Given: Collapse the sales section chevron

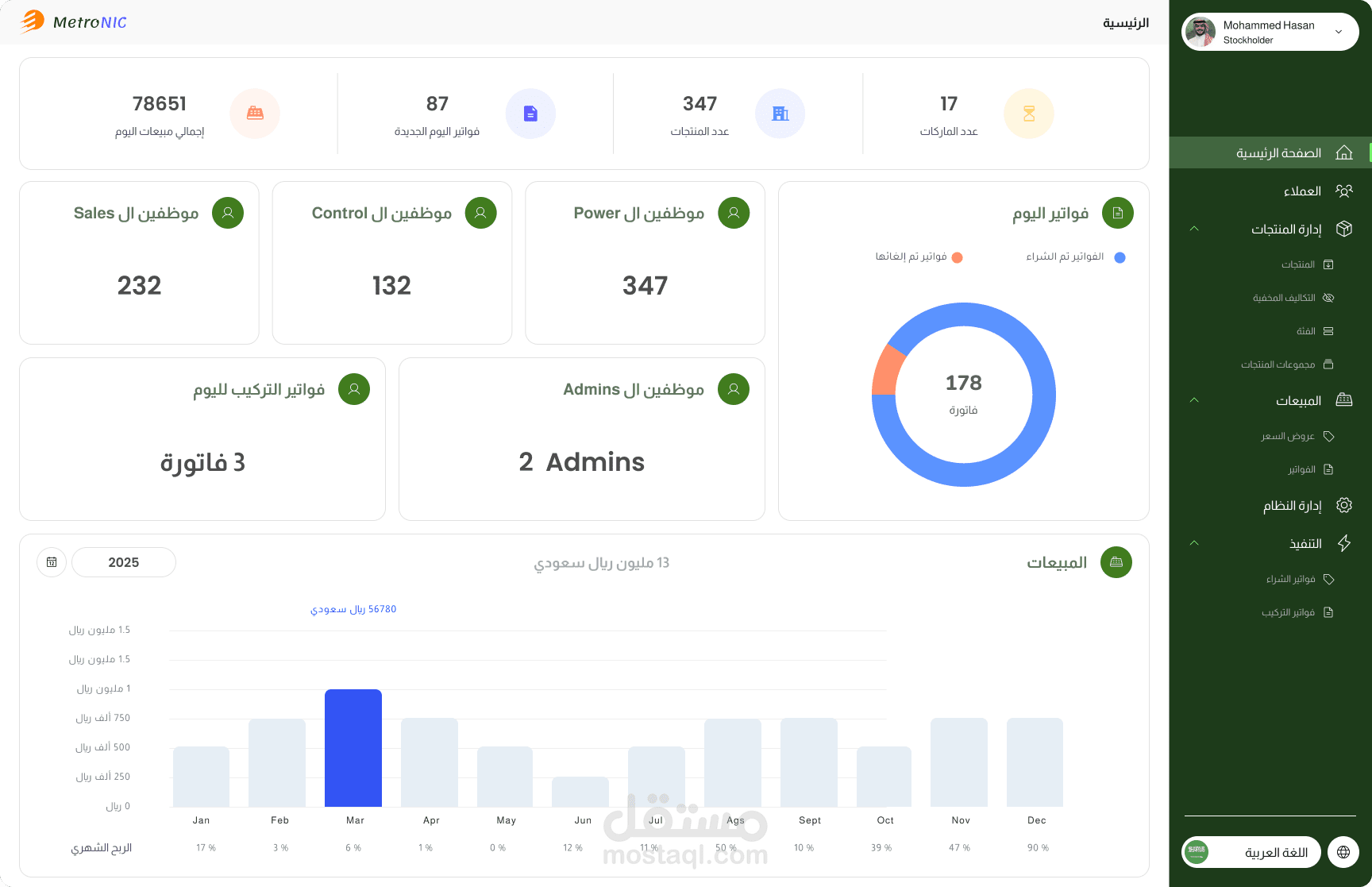Looking at the screenshot, I should pyautogui.click(x=1194, y=400).
